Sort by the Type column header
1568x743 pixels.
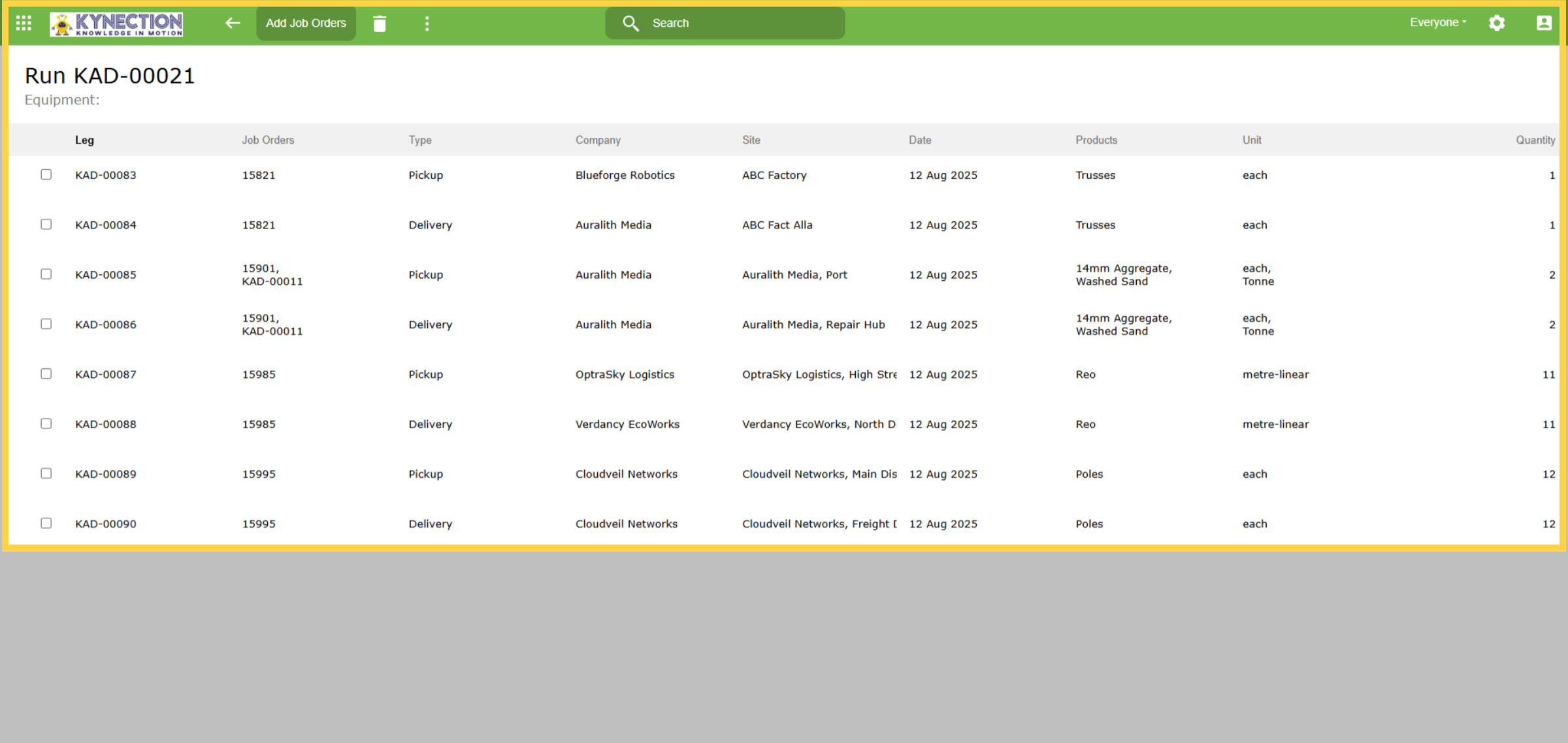420,140
